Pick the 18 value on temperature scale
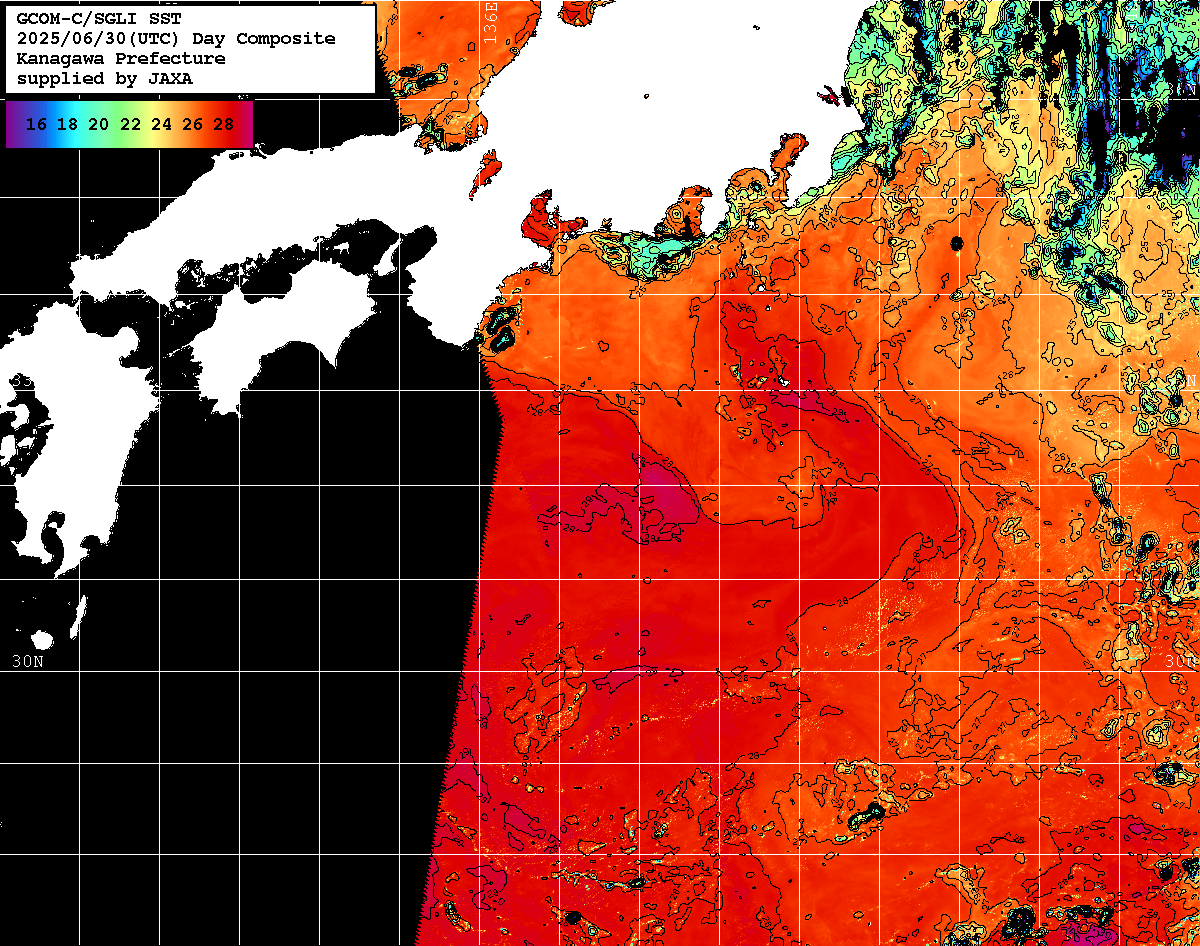 67,125
